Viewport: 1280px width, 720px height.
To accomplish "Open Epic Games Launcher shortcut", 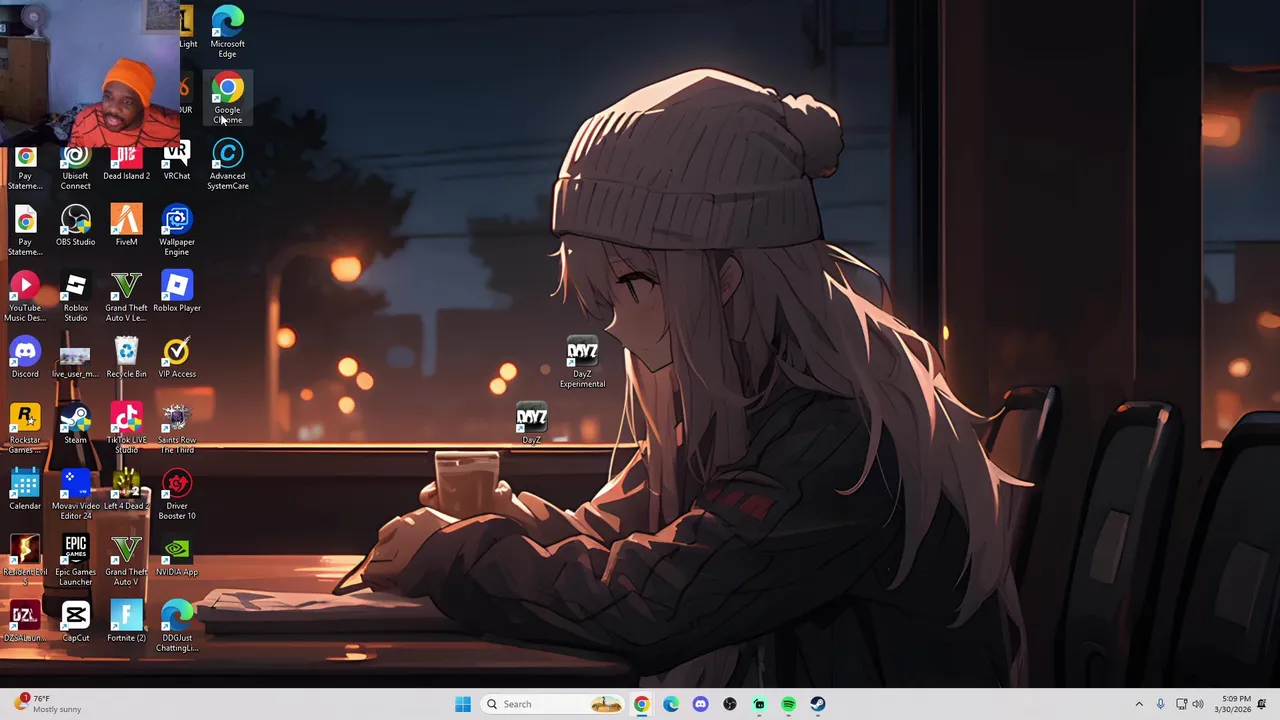I will click(75, 561).
